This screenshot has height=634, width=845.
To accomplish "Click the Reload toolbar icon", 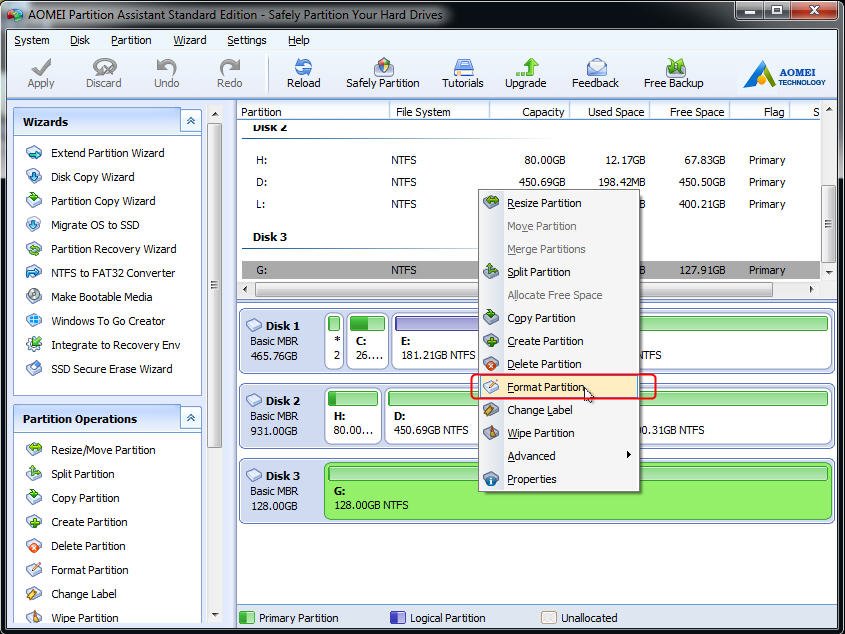I will pos(303,73).
